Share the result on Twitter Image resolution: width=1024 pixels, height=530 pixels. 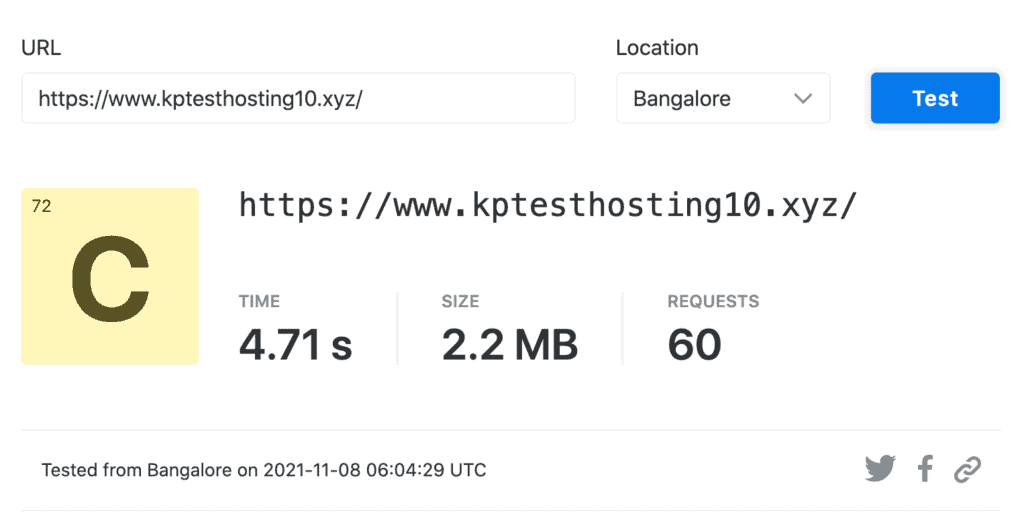pyautogui.click(x=880, y=468)
